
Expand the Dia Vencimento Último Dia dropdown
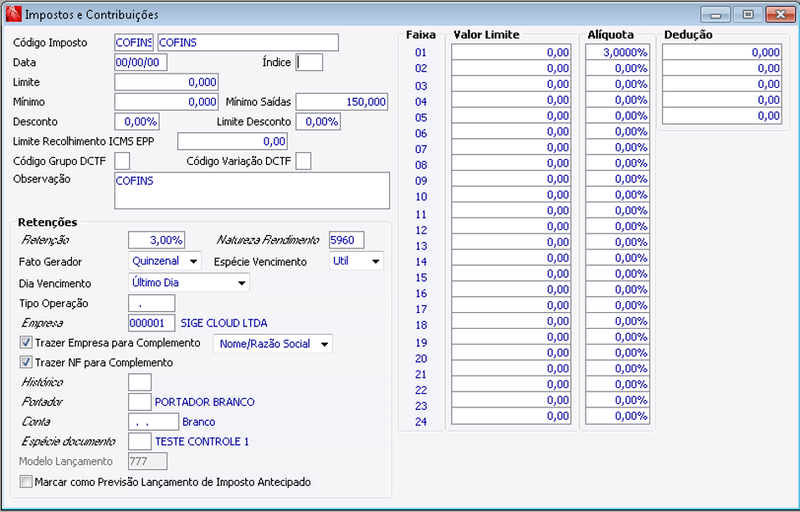pyautogui.click(x=189, y=283)
